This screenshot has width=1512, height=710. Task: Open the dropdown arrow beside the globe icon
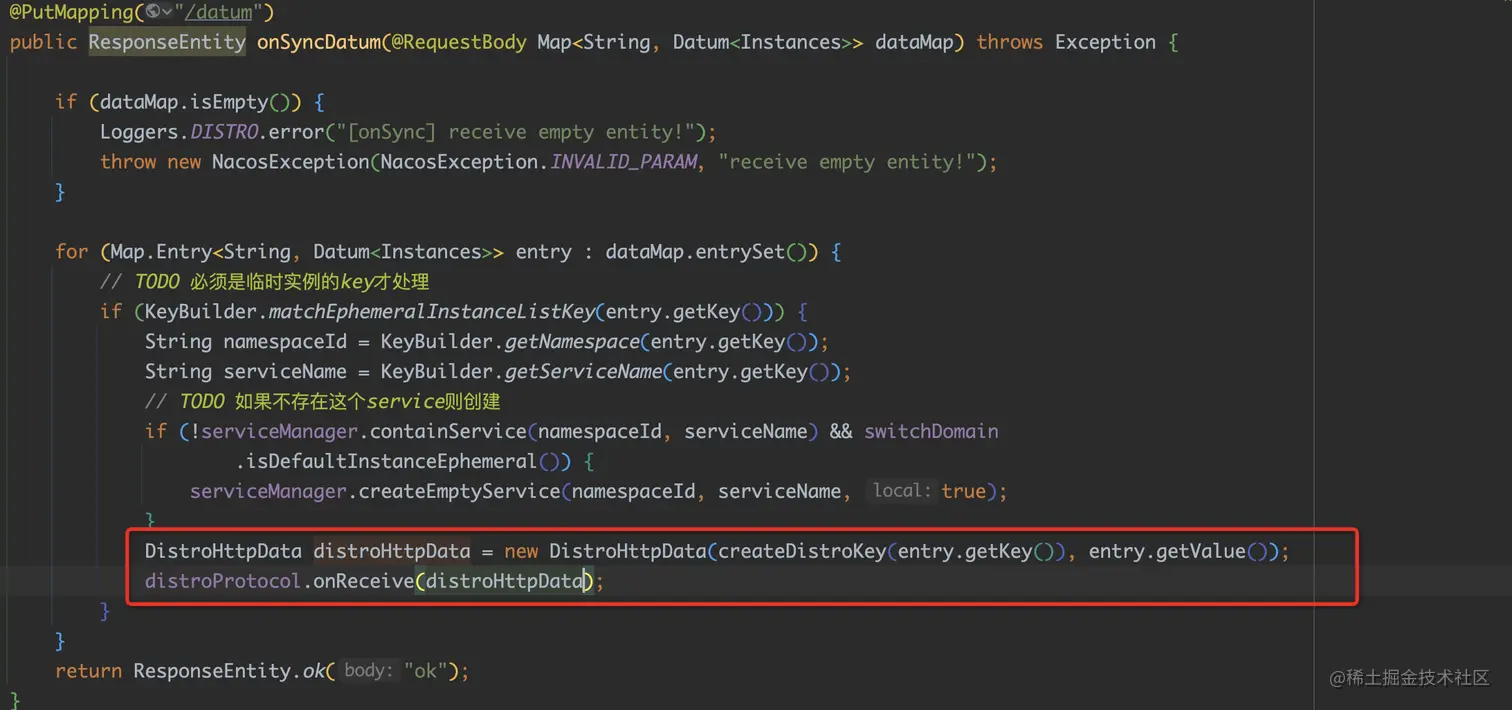[167, 12]
